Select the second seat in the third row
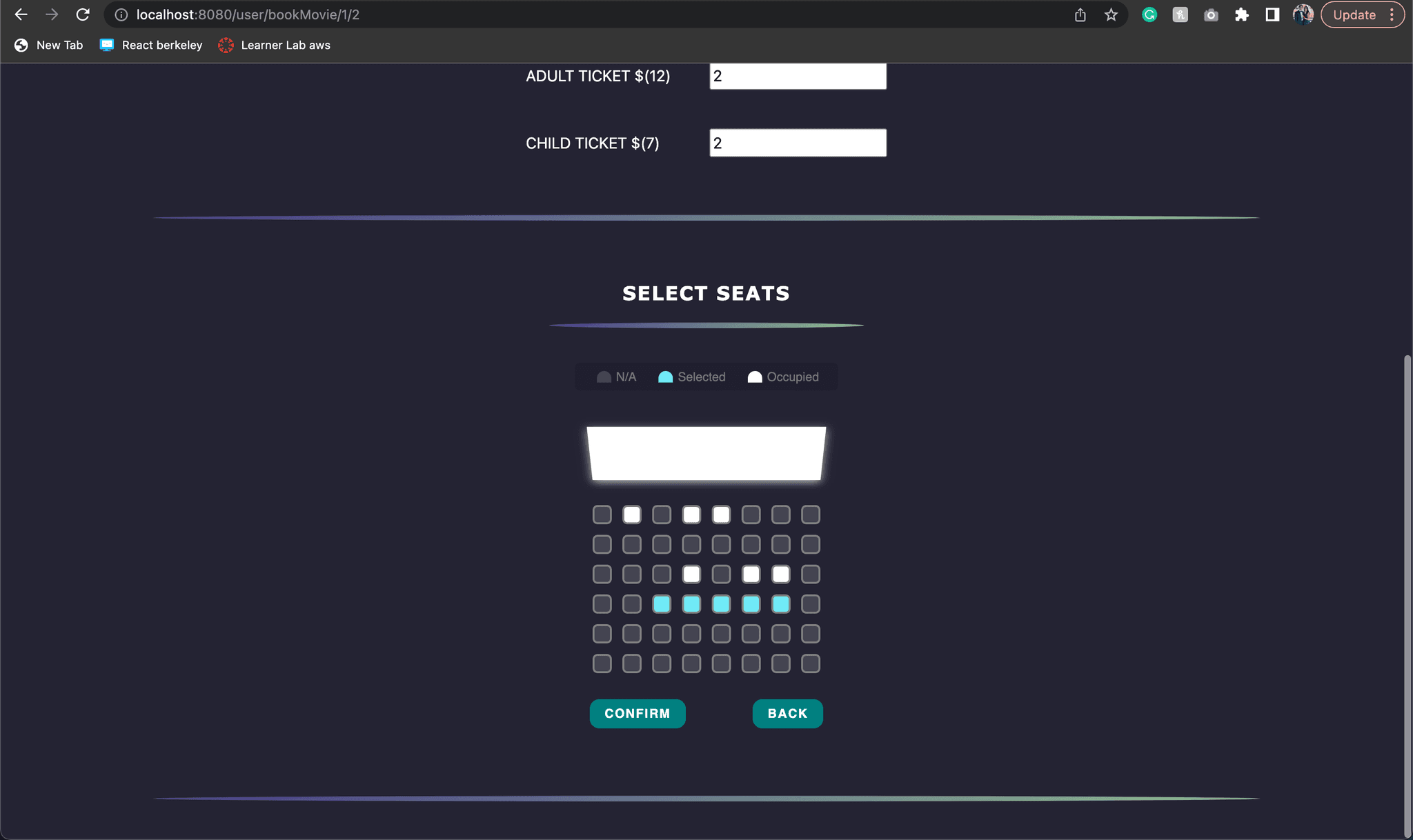This screenshot has width=1413, height=840. (x=632, y=574)
